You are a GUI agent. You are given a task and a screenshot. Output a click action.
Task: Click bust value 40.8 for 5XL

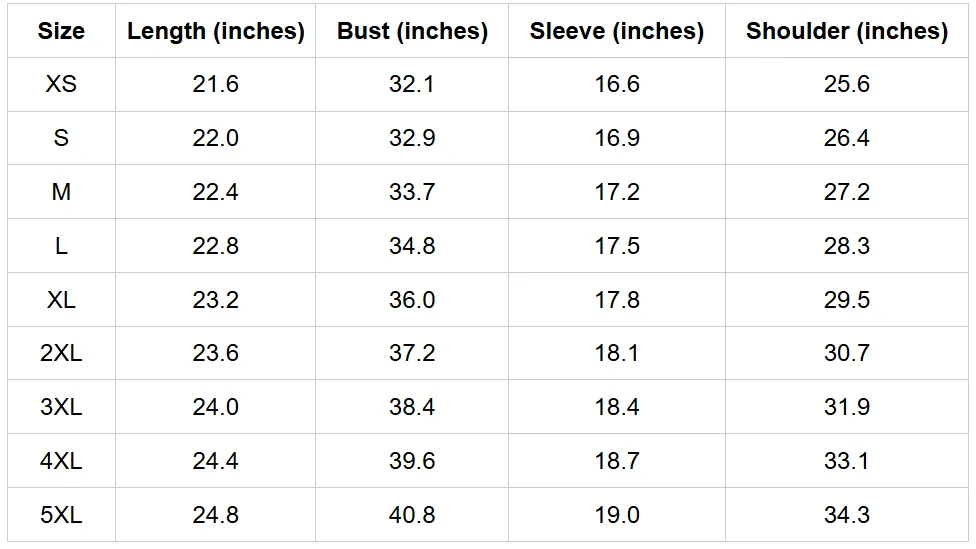[x=412, y=515]
